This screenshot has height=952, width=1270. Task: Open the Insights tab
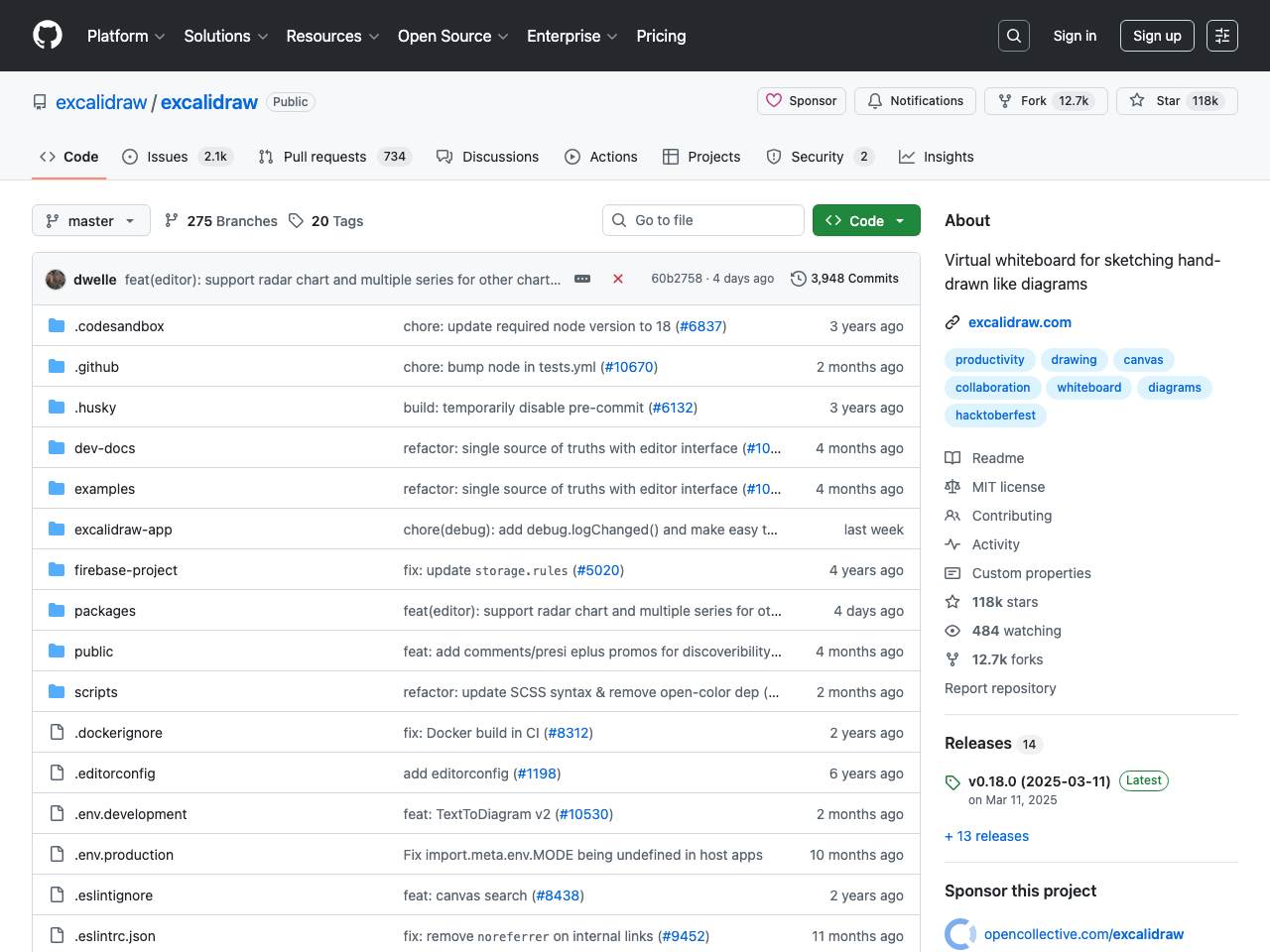tap(936, 157)
